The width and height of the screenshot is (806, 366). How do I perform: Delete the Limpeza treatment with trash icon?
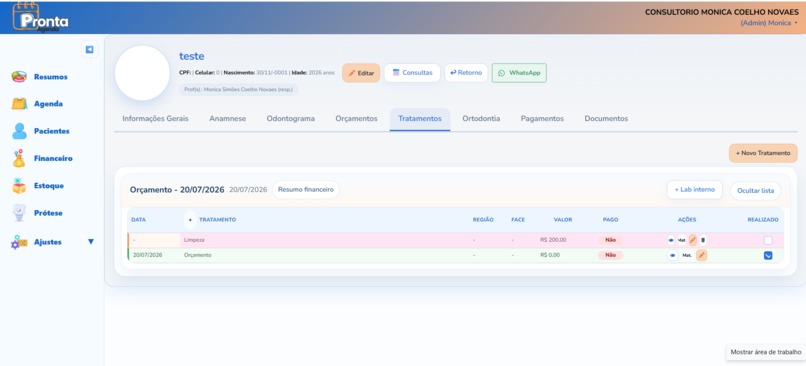tap(703, 240)
